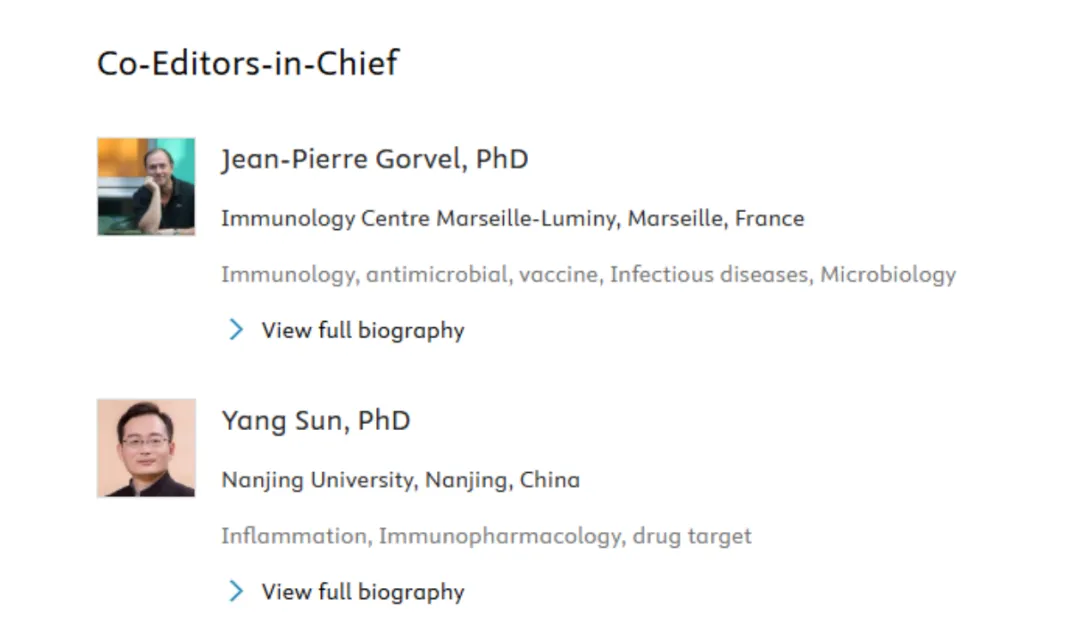
Task: Click Jean-Pierre Gorvel's profile photo
Action: point(146,187)
